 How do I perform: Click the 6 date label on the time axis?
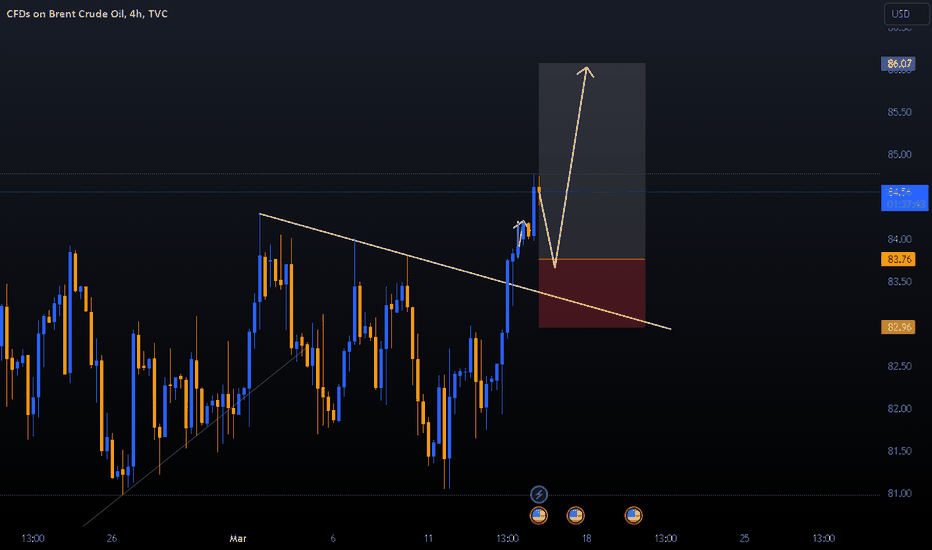333,539
